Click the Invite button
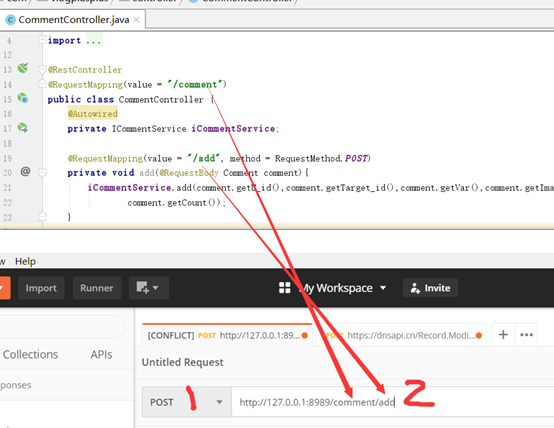Image resolution: width=554 pixels, height=428 pixels. 430,288
